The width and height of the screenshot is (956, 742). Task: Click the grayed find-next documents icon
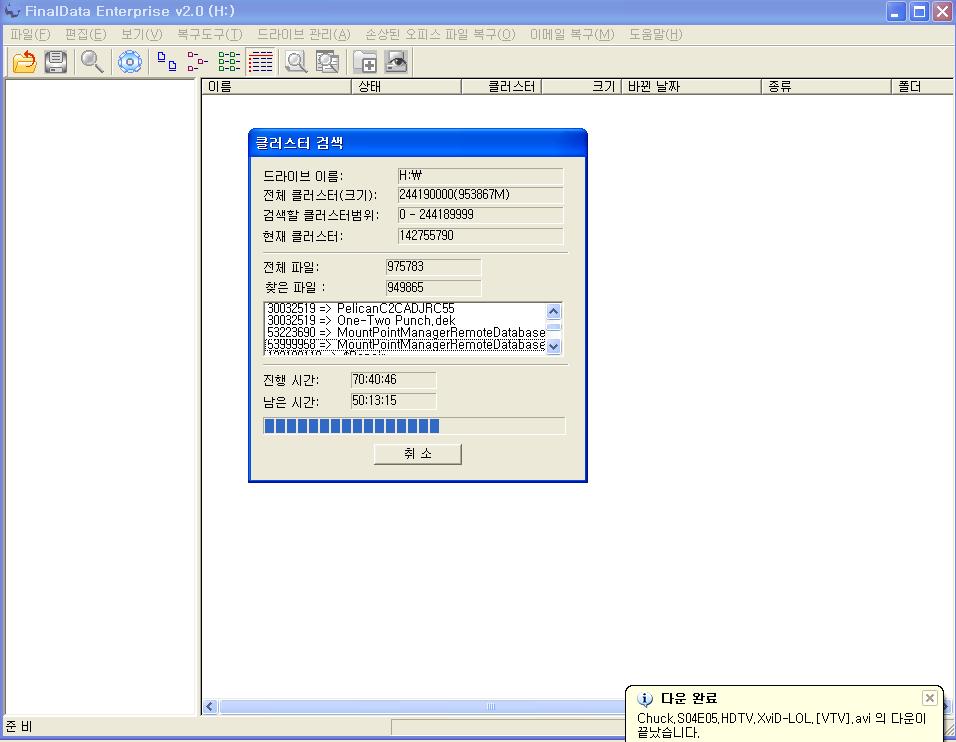tap(327, 62)
